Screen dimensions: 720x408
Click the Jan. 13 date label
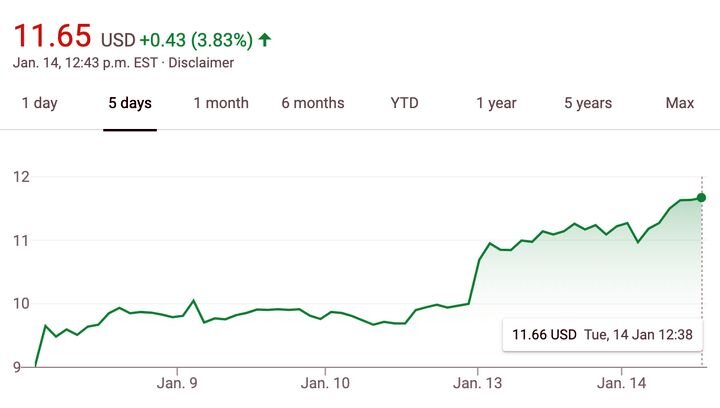pyautogui.click(x=479, y=383)
